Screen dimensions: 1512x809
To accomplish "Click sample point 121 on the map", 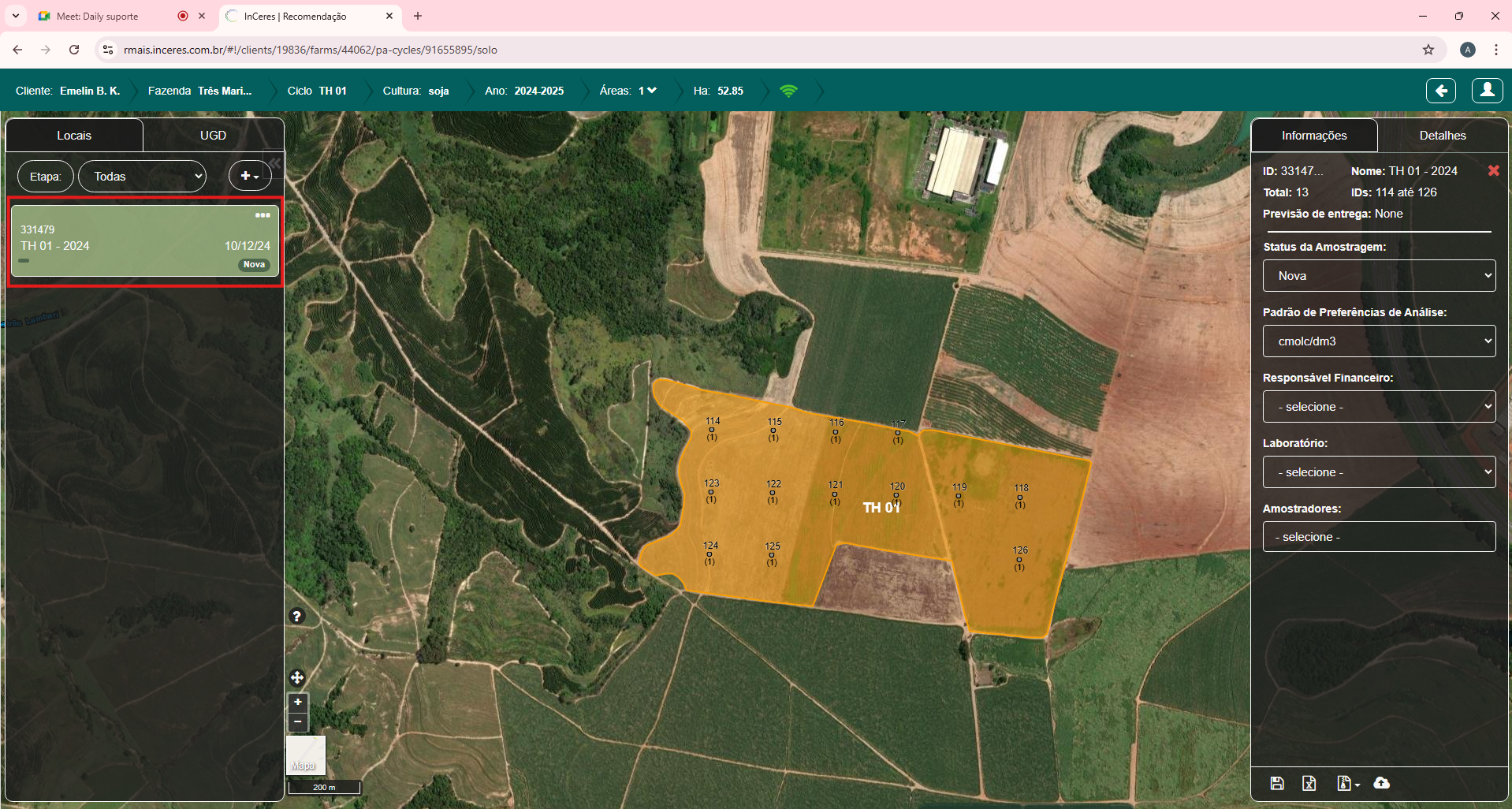I will coord(835,494).
